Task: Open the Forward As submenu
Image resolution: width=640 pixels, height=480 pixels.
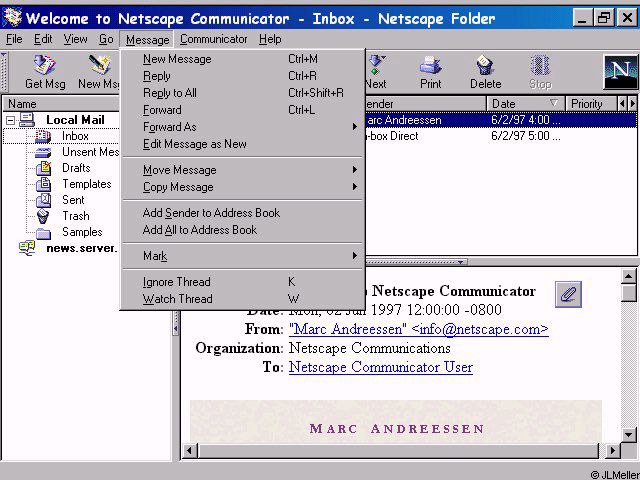Action: pos(242,127)
